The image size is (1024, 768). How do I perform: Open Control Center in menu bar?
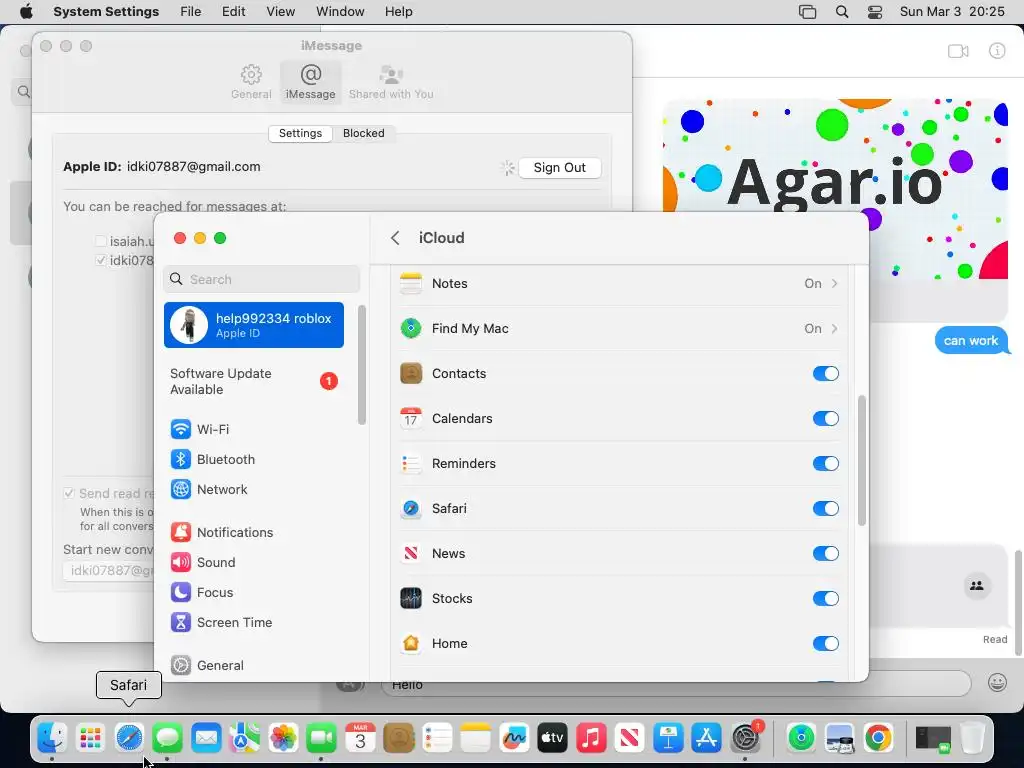pos(874,12)
